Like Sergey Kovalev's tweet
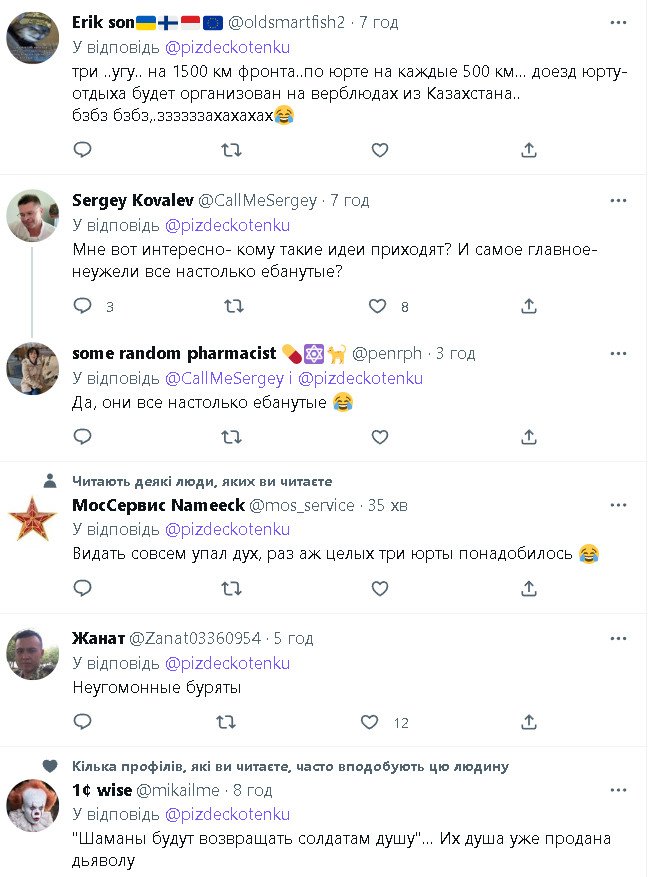Screen dimensions: 666x877 (379, 306)
